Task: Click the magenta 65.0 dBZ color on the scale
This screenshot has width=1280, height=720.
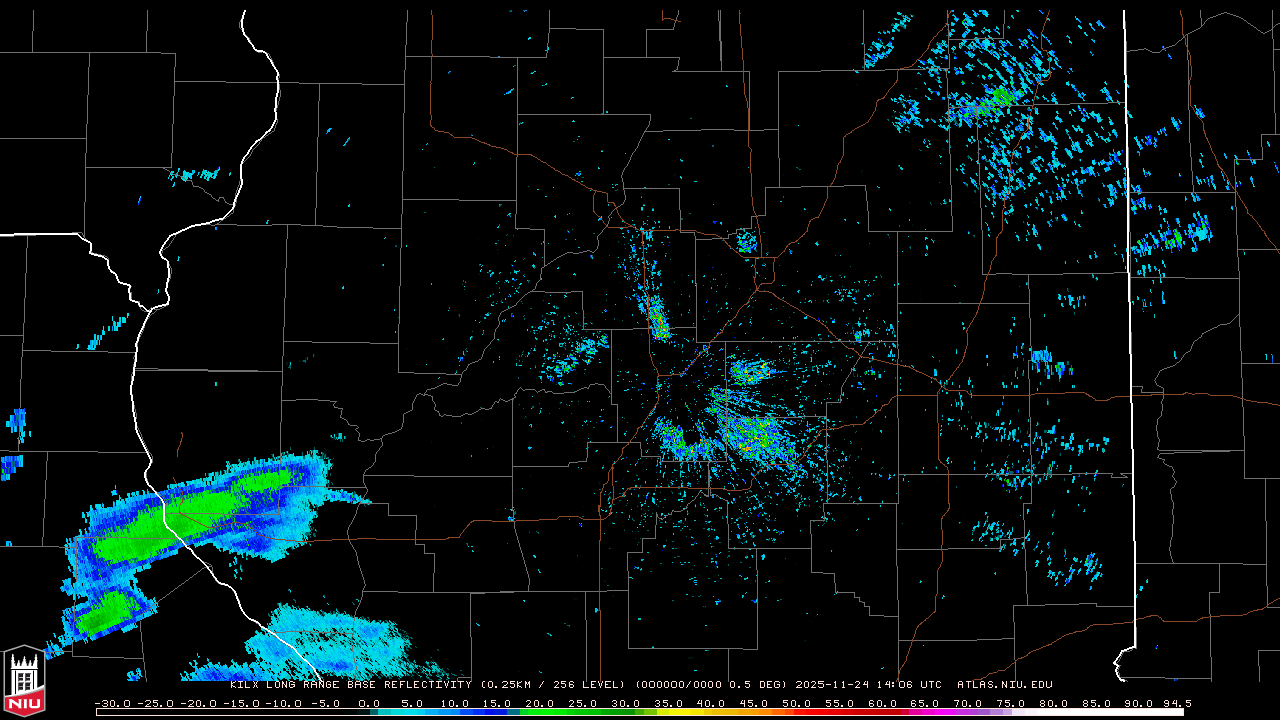Action: click(924, 712)
